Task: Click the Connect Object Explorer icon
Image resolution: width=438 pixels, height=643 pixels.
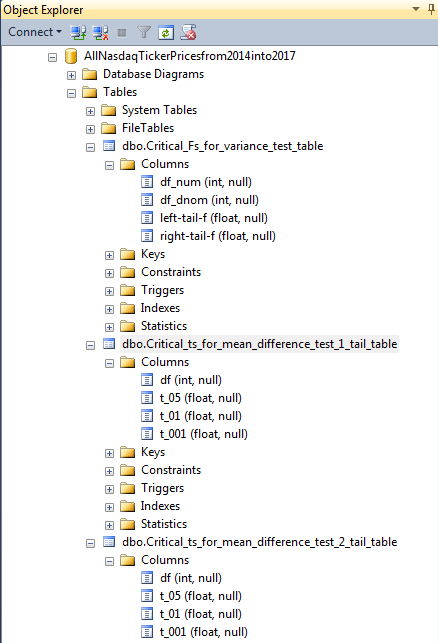Action: 78,32
